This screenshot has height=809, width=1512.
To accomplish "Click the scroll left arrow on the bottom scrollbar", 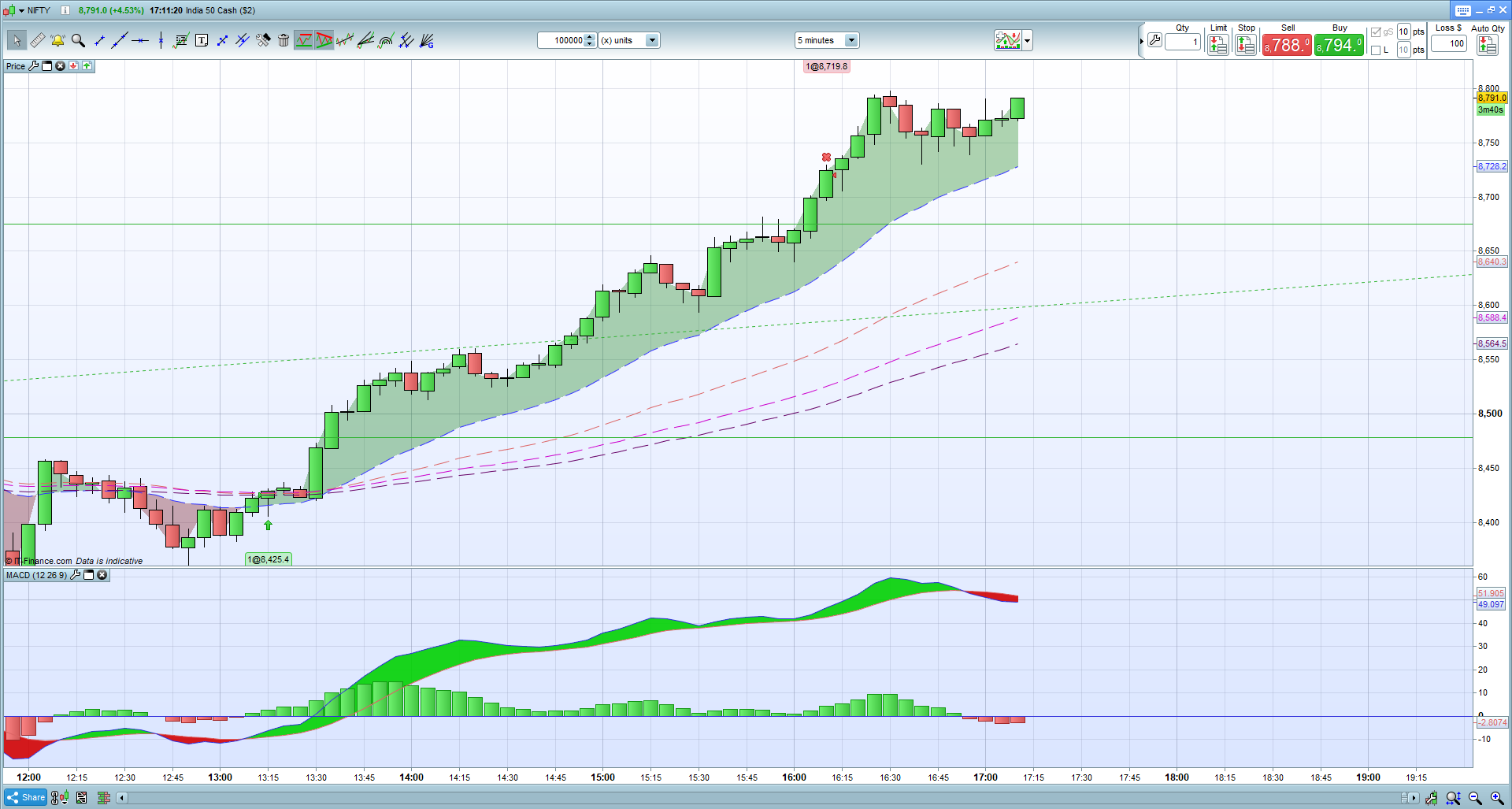I will (121, 798).
